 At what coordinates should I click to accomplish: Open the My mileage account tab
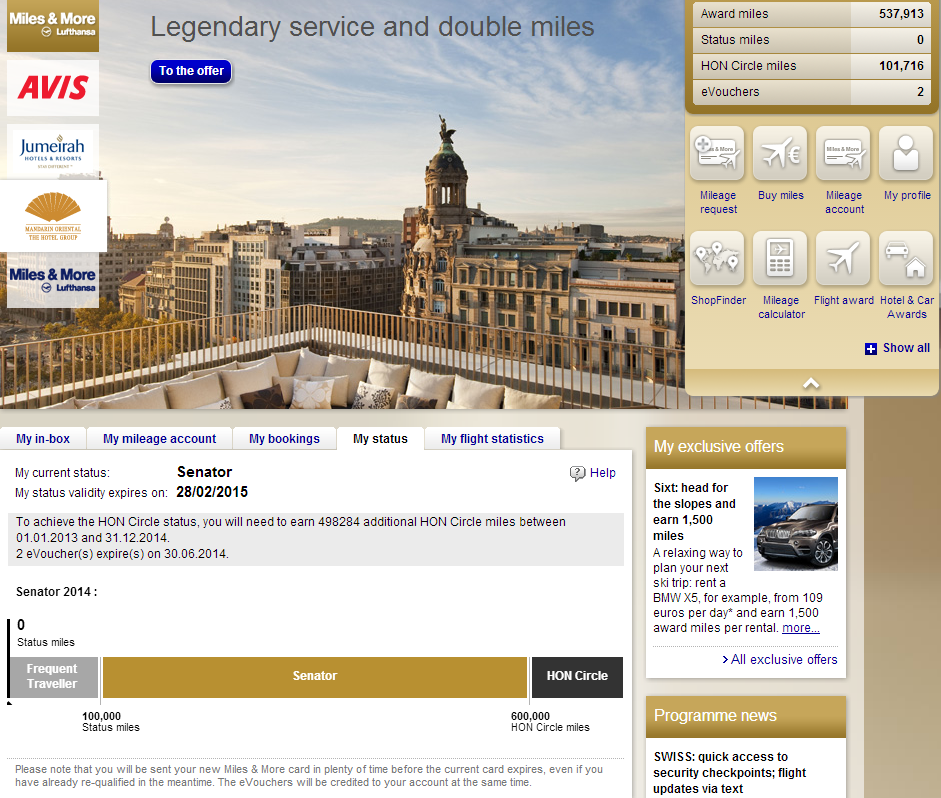coord(159,439)
